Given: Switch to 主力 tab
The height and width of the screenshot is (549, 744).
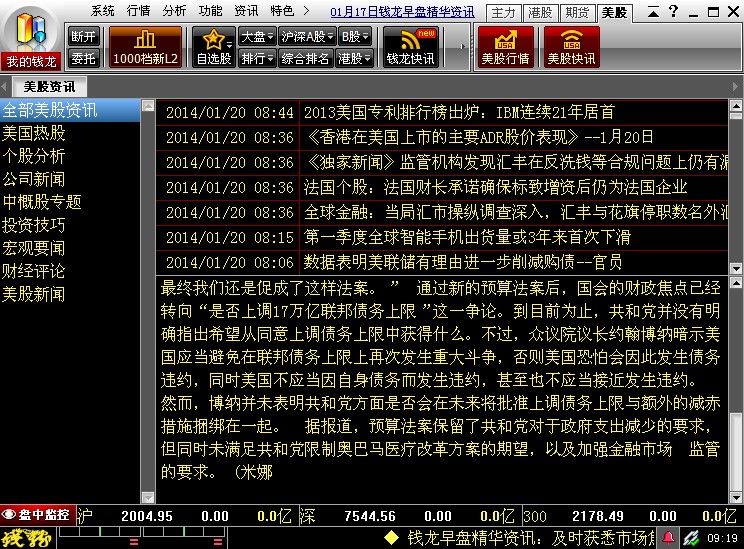Looking at the screenshot, I should [503, 13].
